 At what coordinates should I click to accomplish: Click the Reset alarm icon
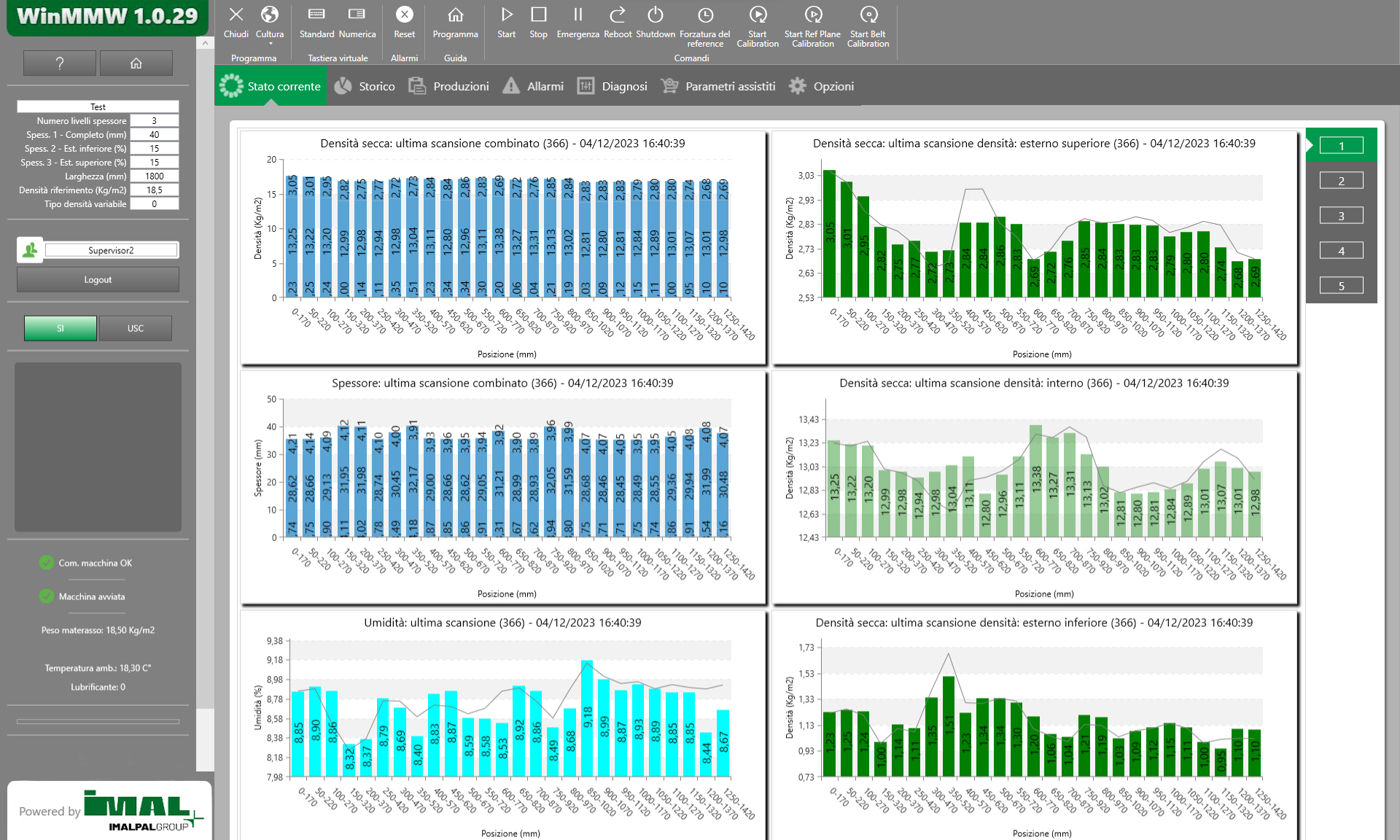(404, 15)
